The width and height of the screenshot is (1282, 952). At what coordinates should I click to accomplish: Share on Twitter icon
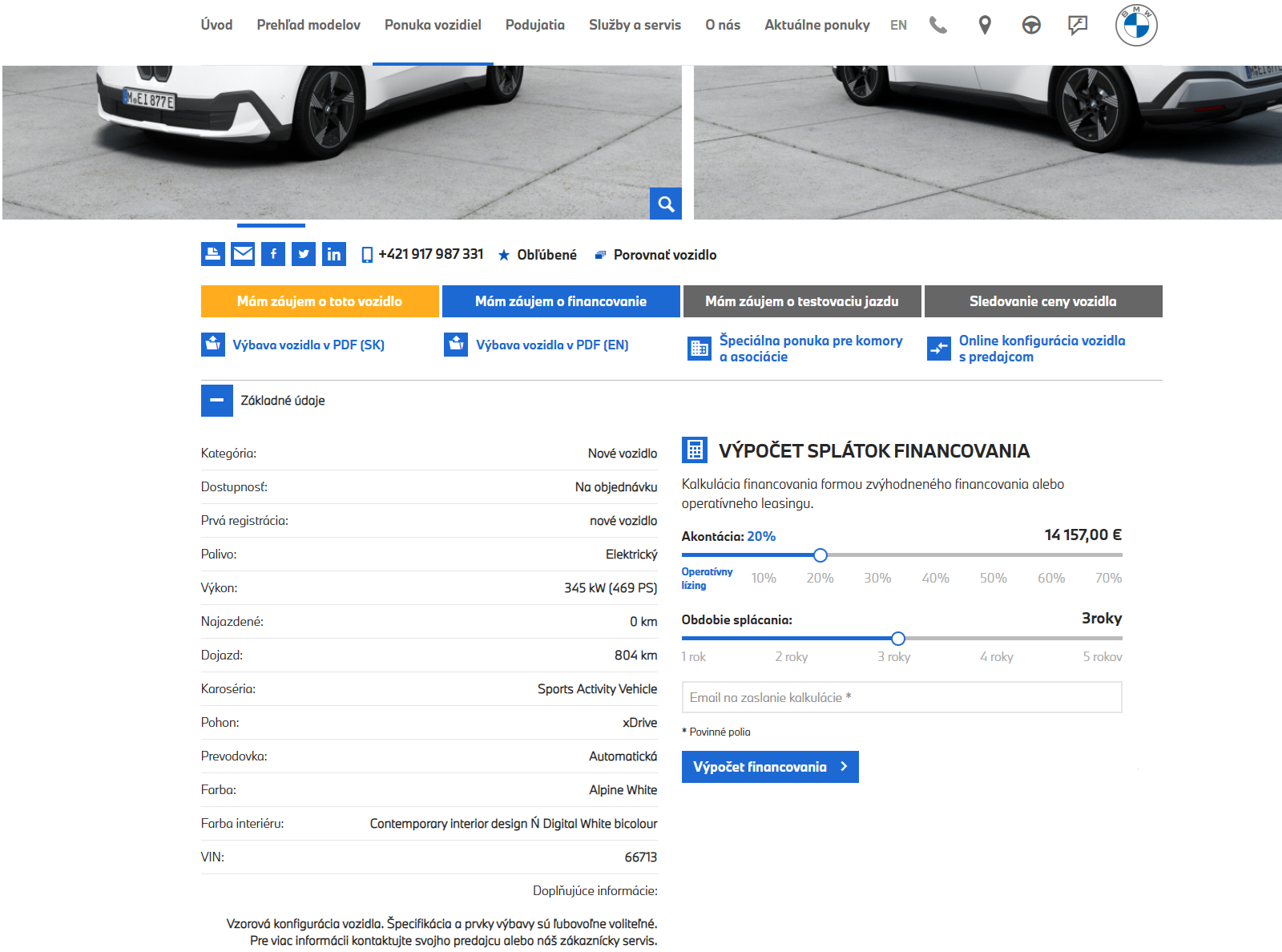point(304,254)
